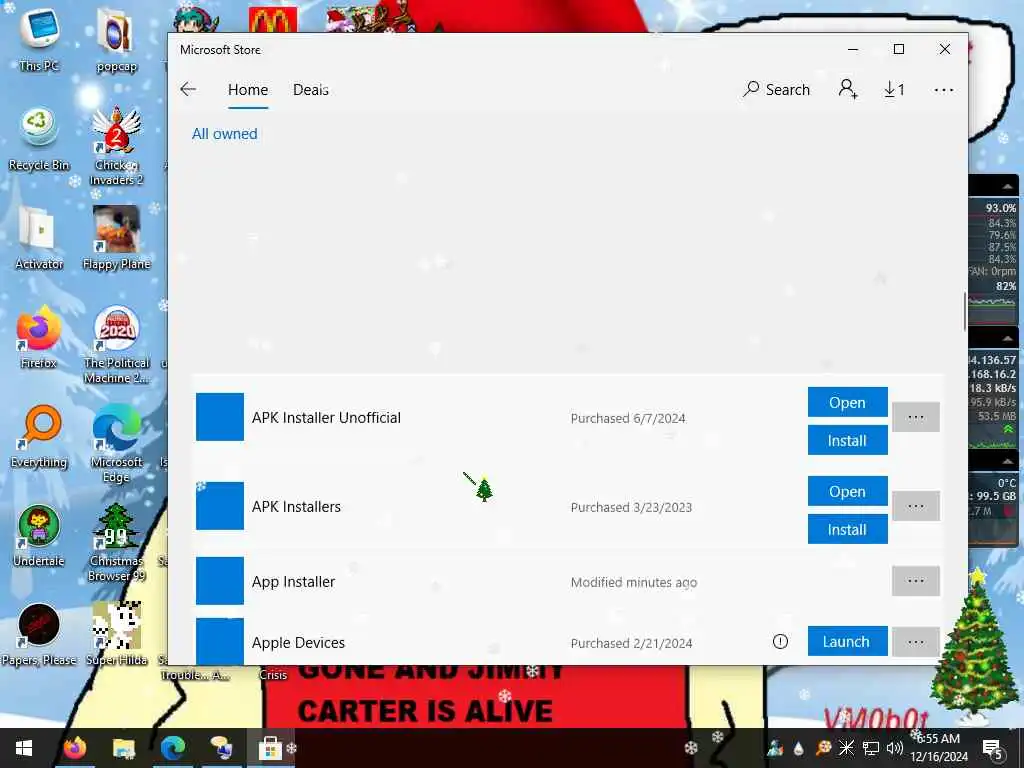This screenshot has width=1024, height=768.
Task: Open the Windows Start menu
Action: pyautogui.click(x=24, y=748)
